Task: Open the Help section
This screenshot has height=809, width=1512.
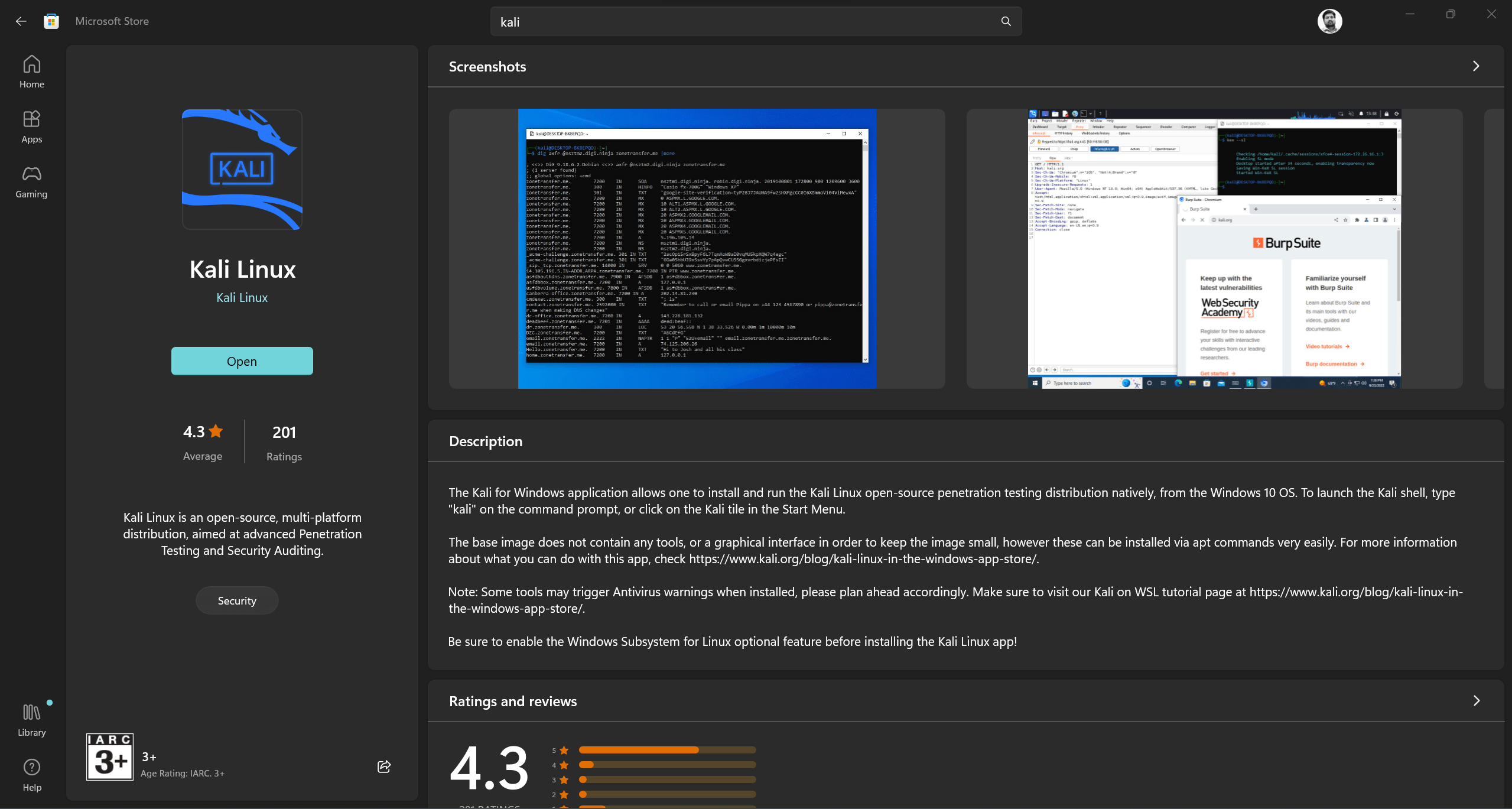Action: pos(31,774)
